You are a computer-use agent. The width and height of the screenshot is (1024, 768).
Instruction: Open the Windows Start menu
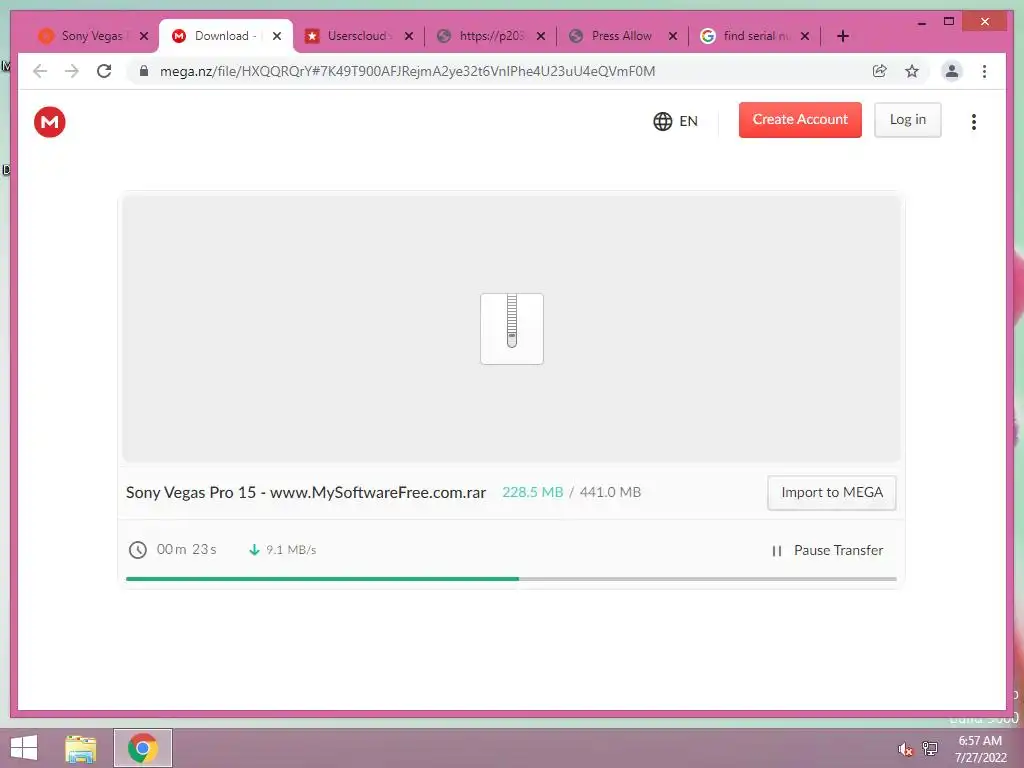coord(24,748)
